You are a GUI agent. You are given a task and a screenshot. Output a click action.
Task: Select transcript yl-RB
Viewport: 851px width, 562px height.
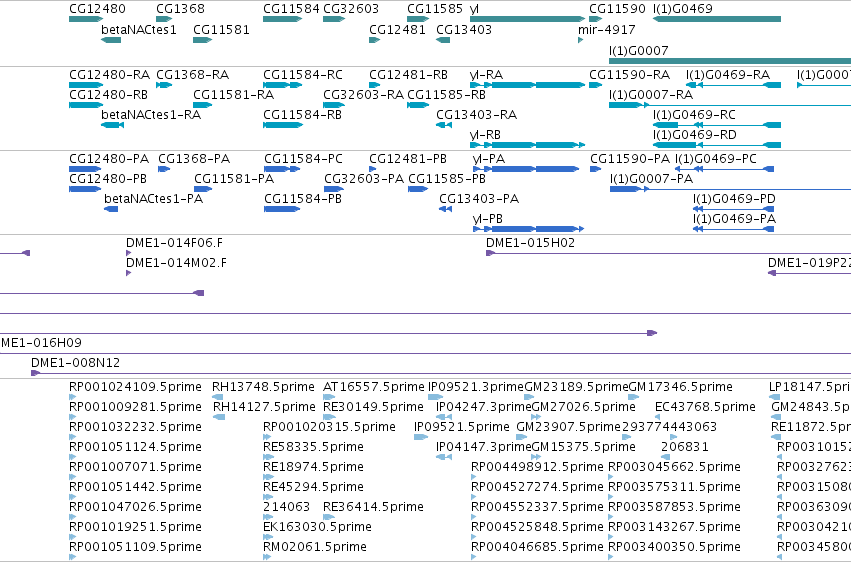coord(485,135)
